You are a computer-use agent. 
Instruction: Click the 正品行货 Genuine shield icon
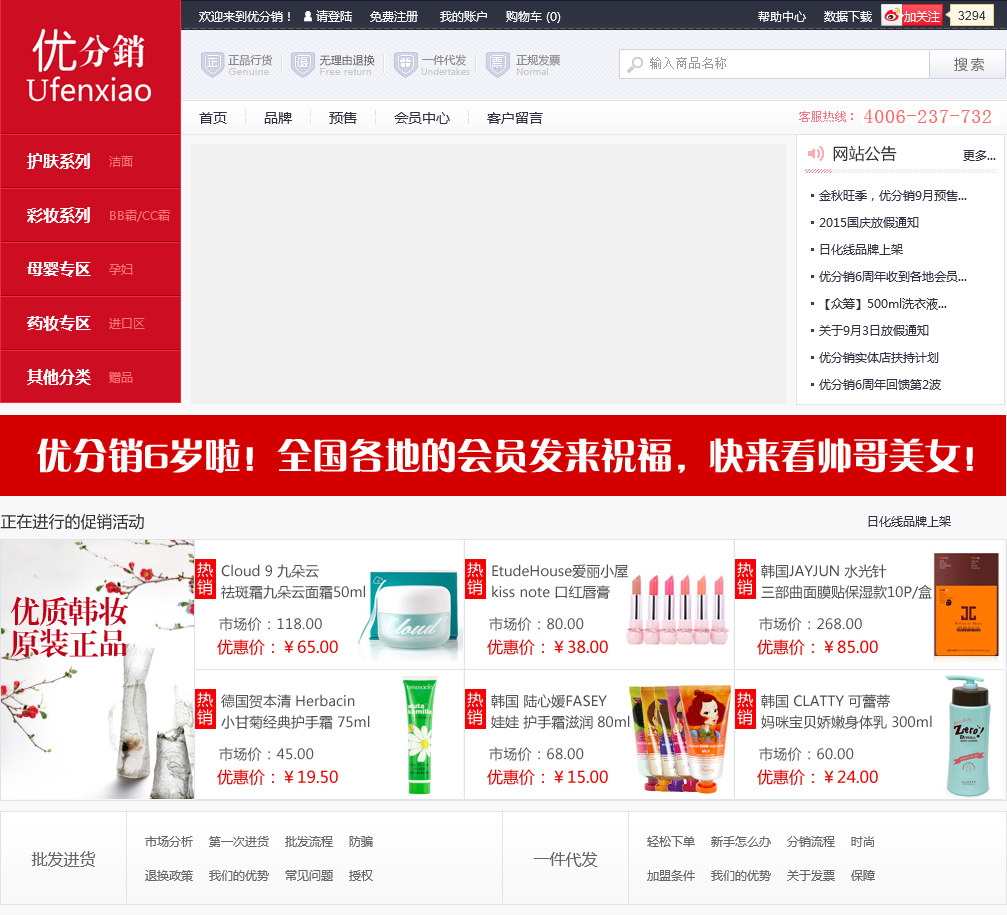coord(212,65)
